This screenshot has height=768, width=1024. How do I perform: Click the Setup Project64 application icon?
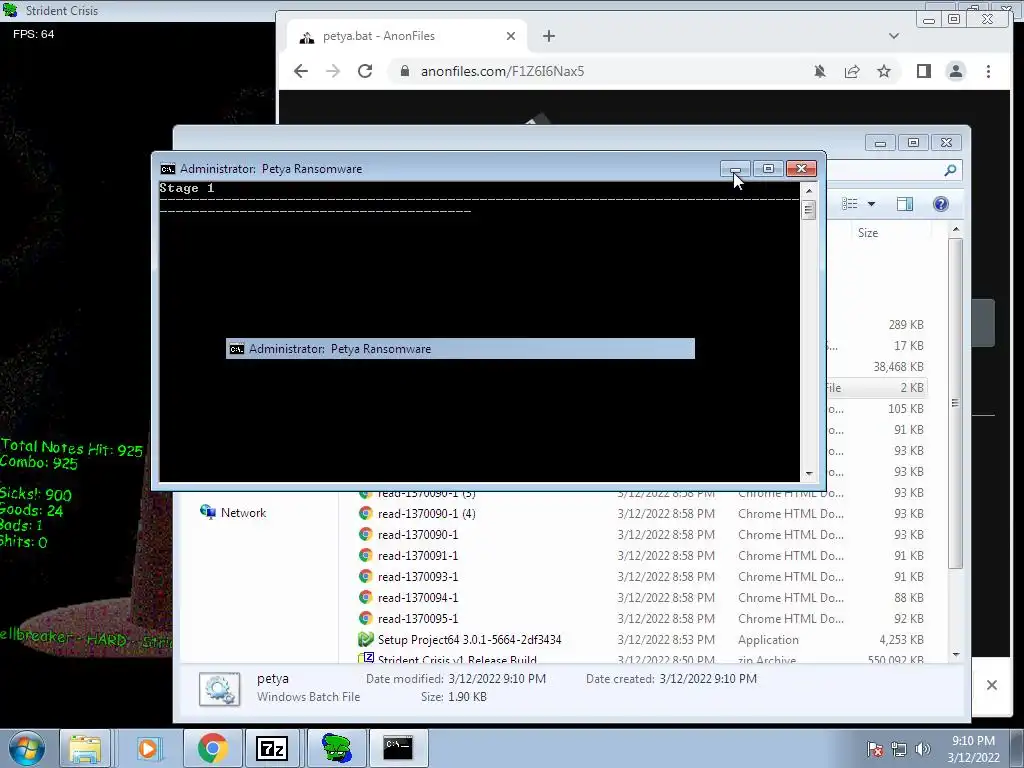coord(366,639)
